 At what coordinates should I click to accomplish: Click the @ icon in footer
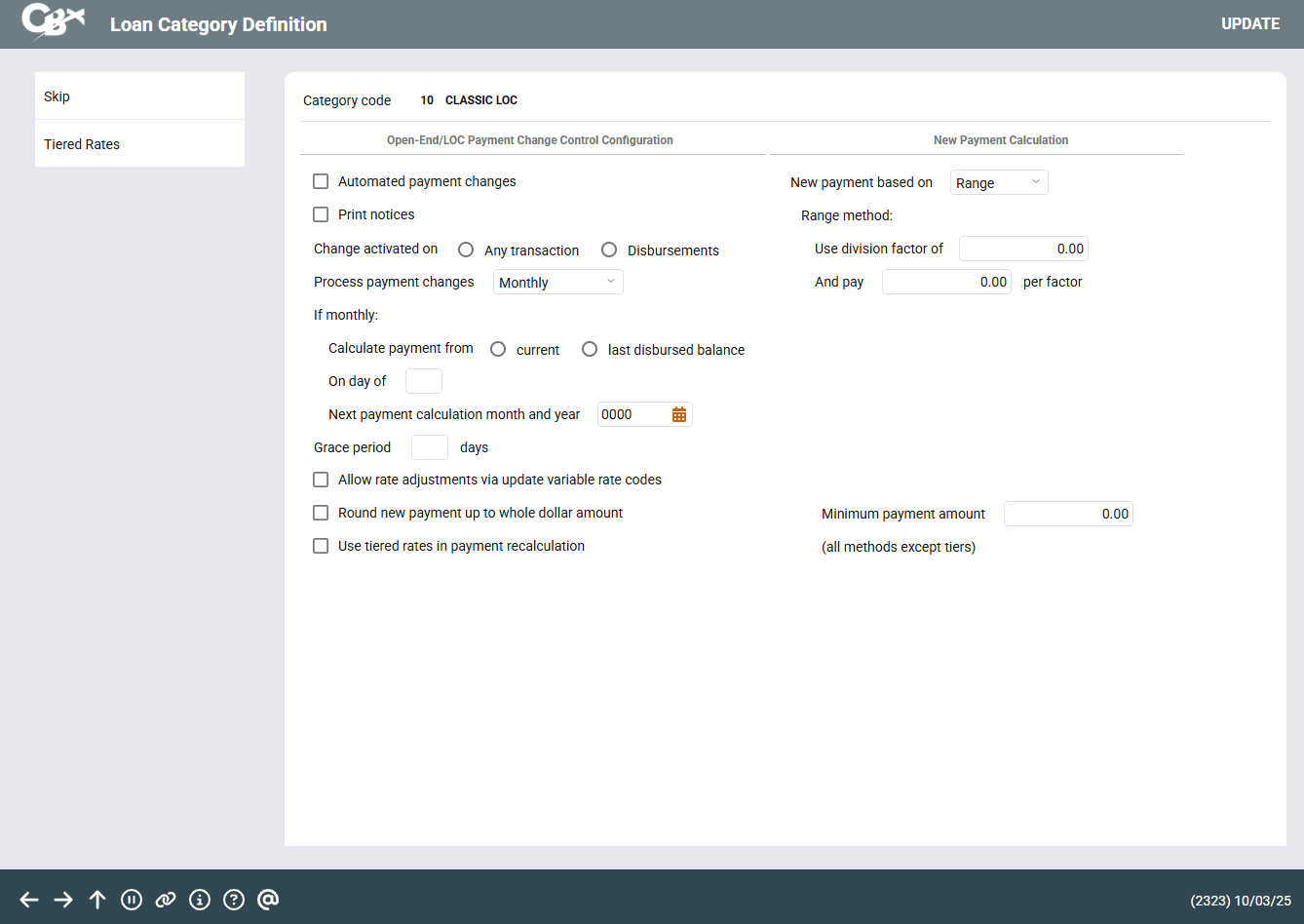(268, 900)
